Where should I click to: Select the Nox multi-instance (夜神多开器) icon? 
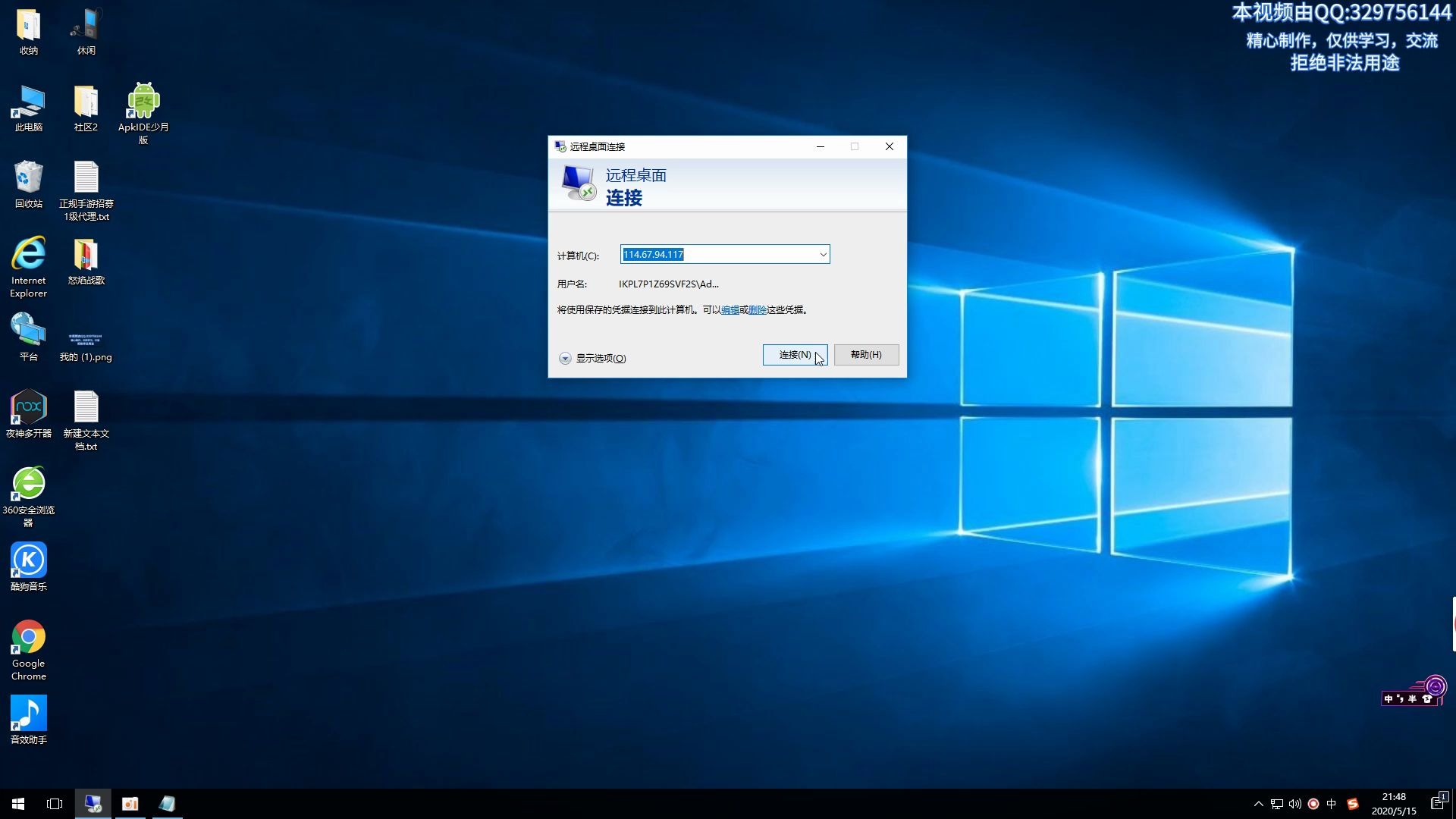click(29, 408)
